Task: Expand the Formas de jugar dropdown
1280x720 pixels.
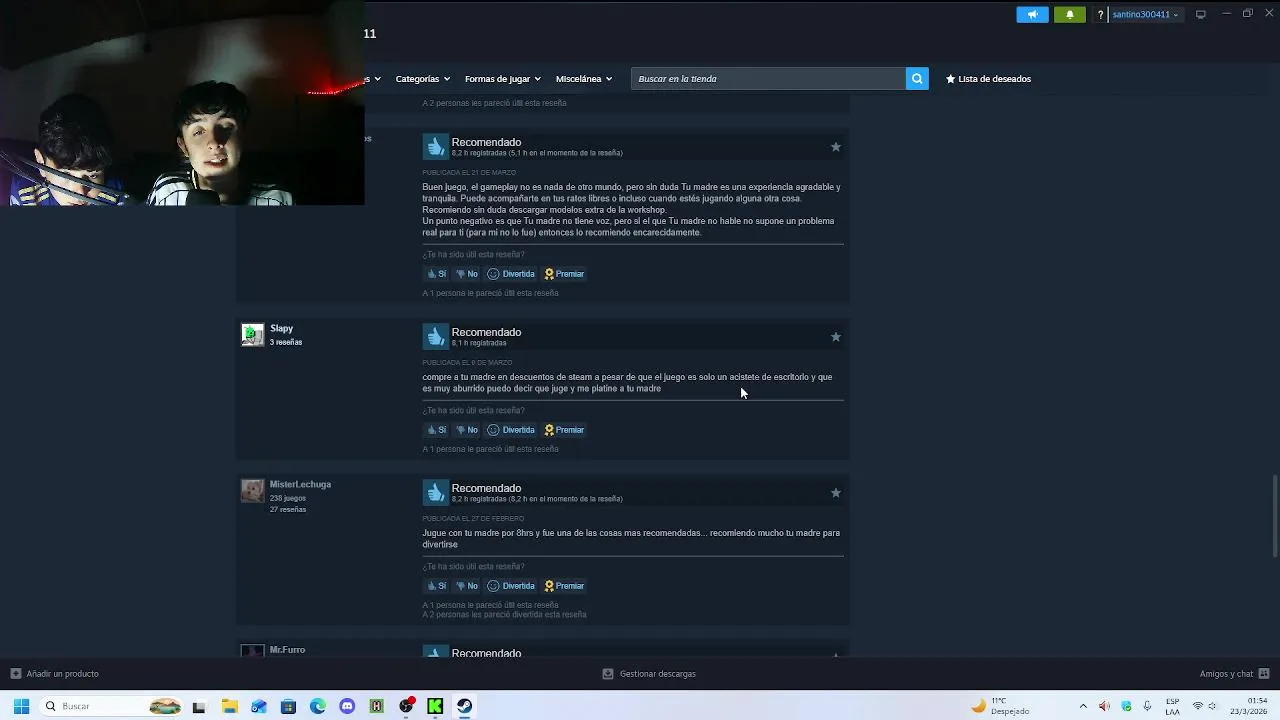Action: pos(502,79)
